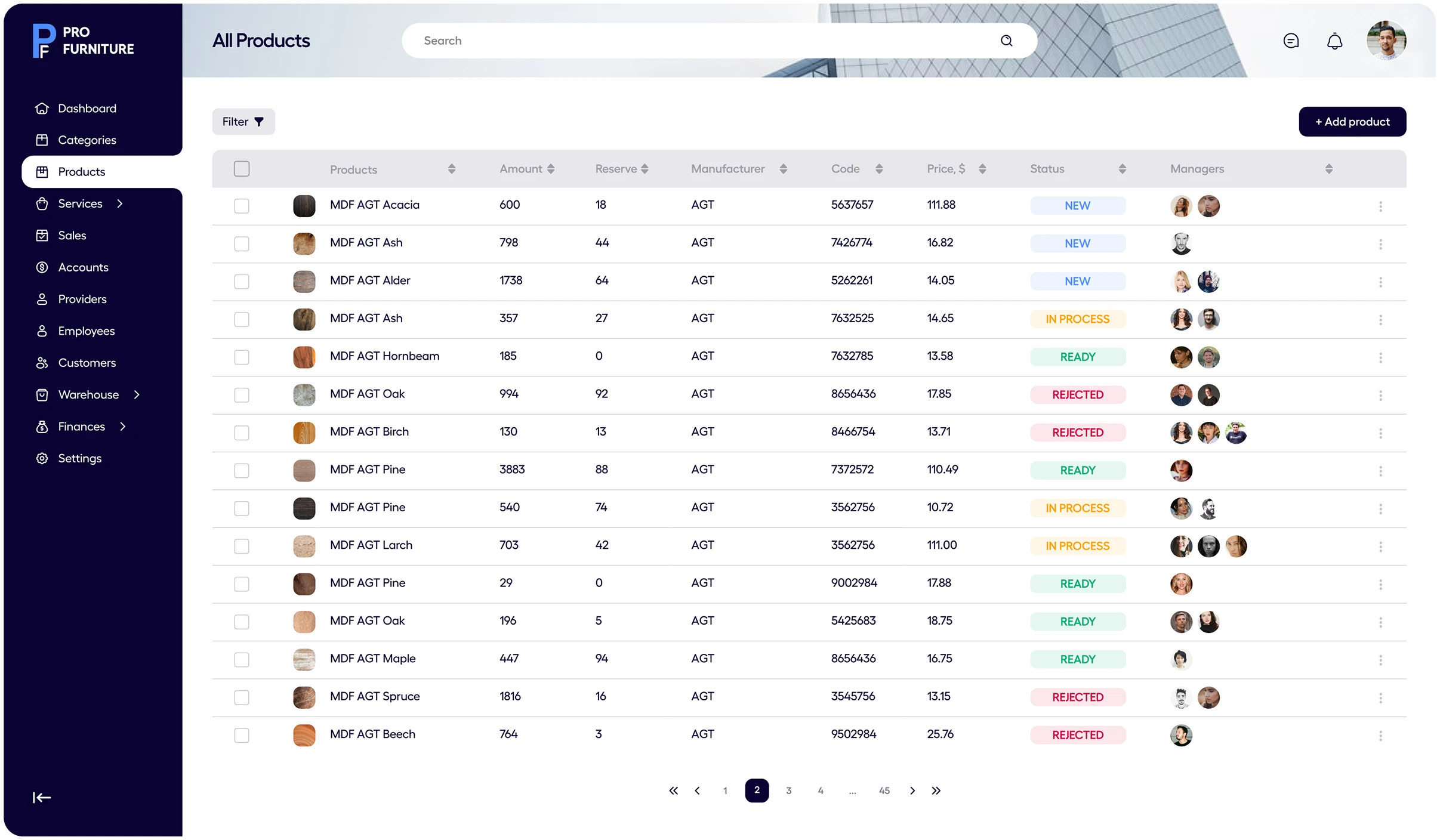Screen dimensions: 1440x840
Task: Open Accounts in the sidebar
Action: coord(72,267)
